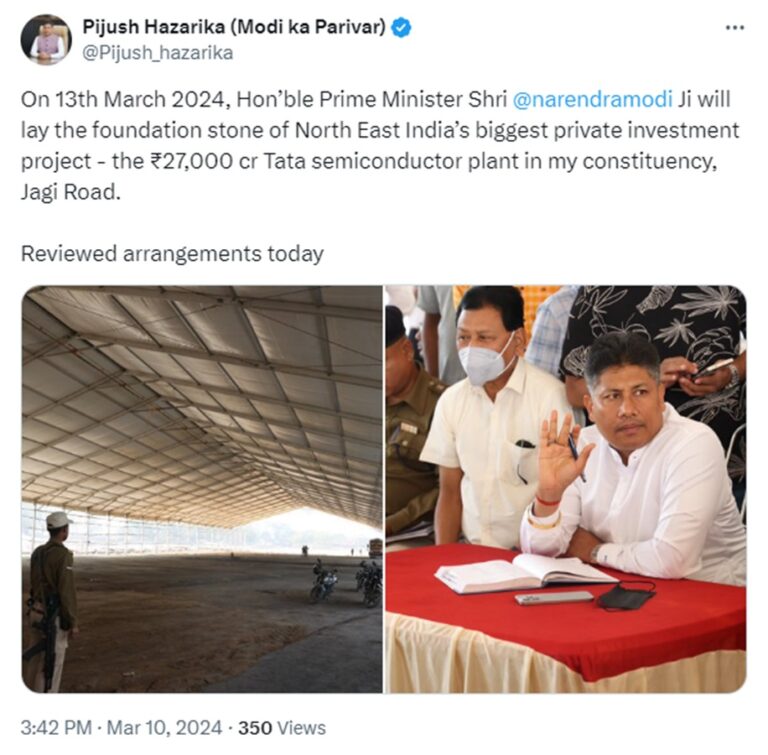Screen dimensions: 768x755
Task: Click the blue verified badge icon
Action: [x=402, y=27]
